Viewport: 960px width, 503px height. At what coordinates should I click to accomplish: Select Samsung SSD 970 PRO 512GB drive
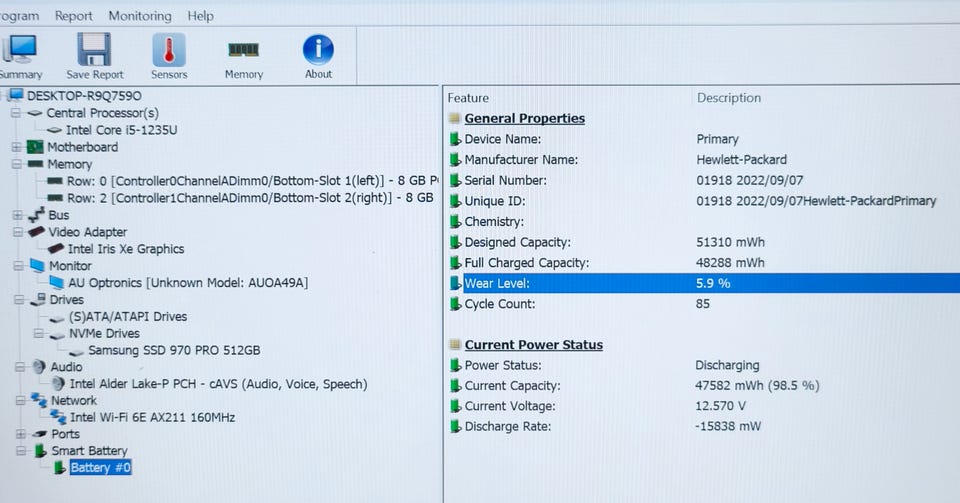tap(174, 350)
